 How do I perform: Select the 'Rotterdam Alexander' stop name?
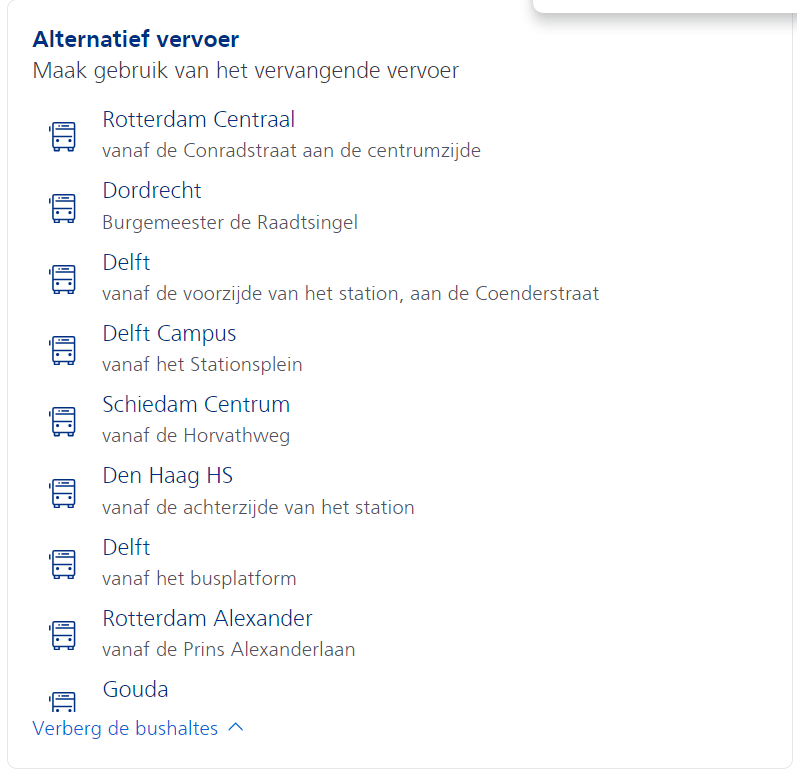207,619
